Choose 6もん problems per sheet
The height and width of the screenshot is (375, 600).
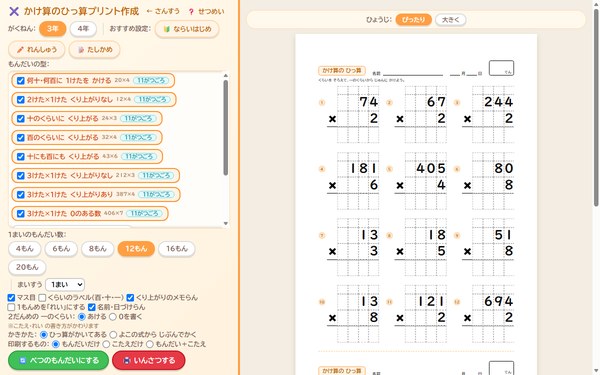(x=61, y=249)
